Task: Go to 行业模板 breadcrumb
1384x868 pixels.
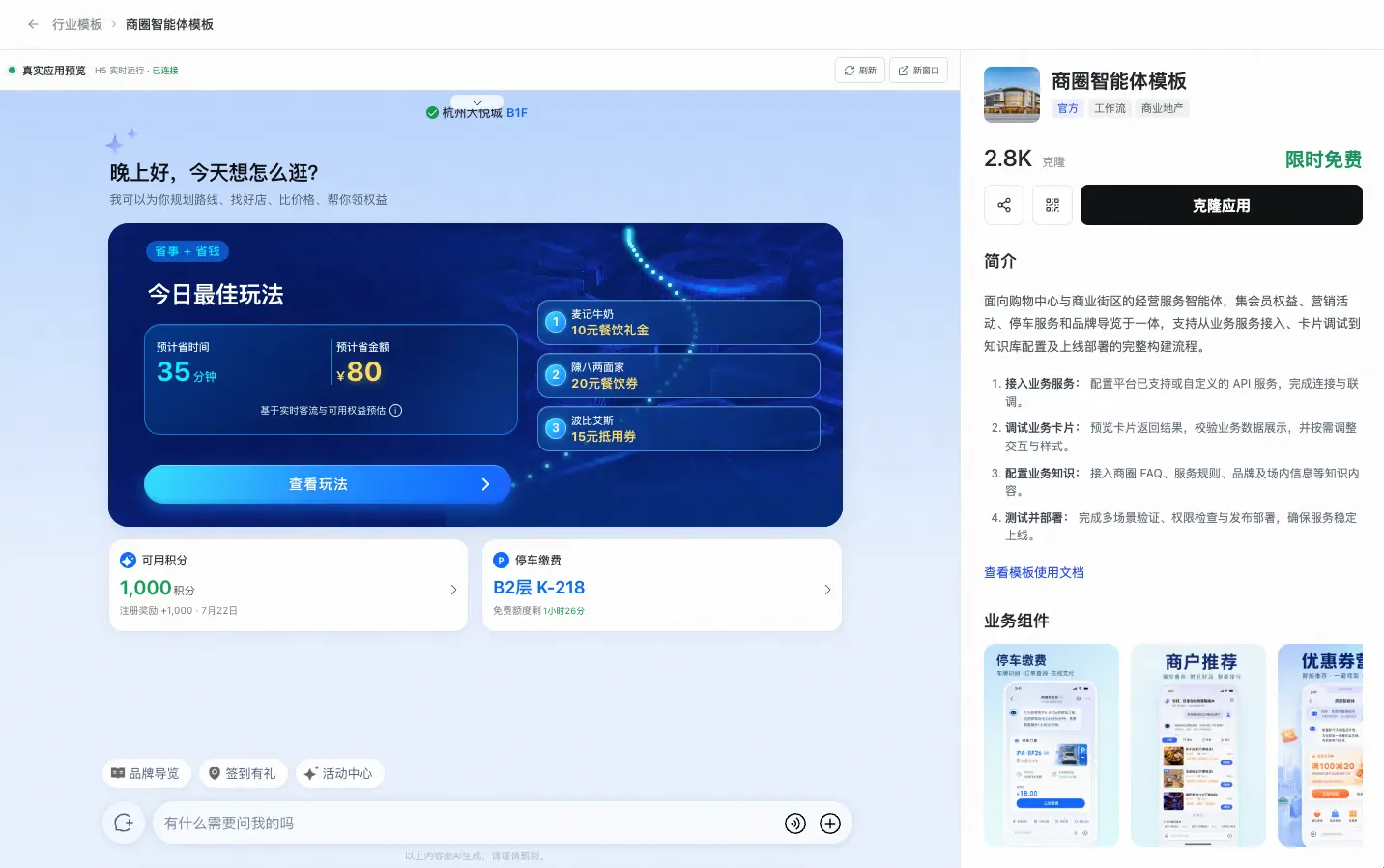Action: click(x=77, y=24)
